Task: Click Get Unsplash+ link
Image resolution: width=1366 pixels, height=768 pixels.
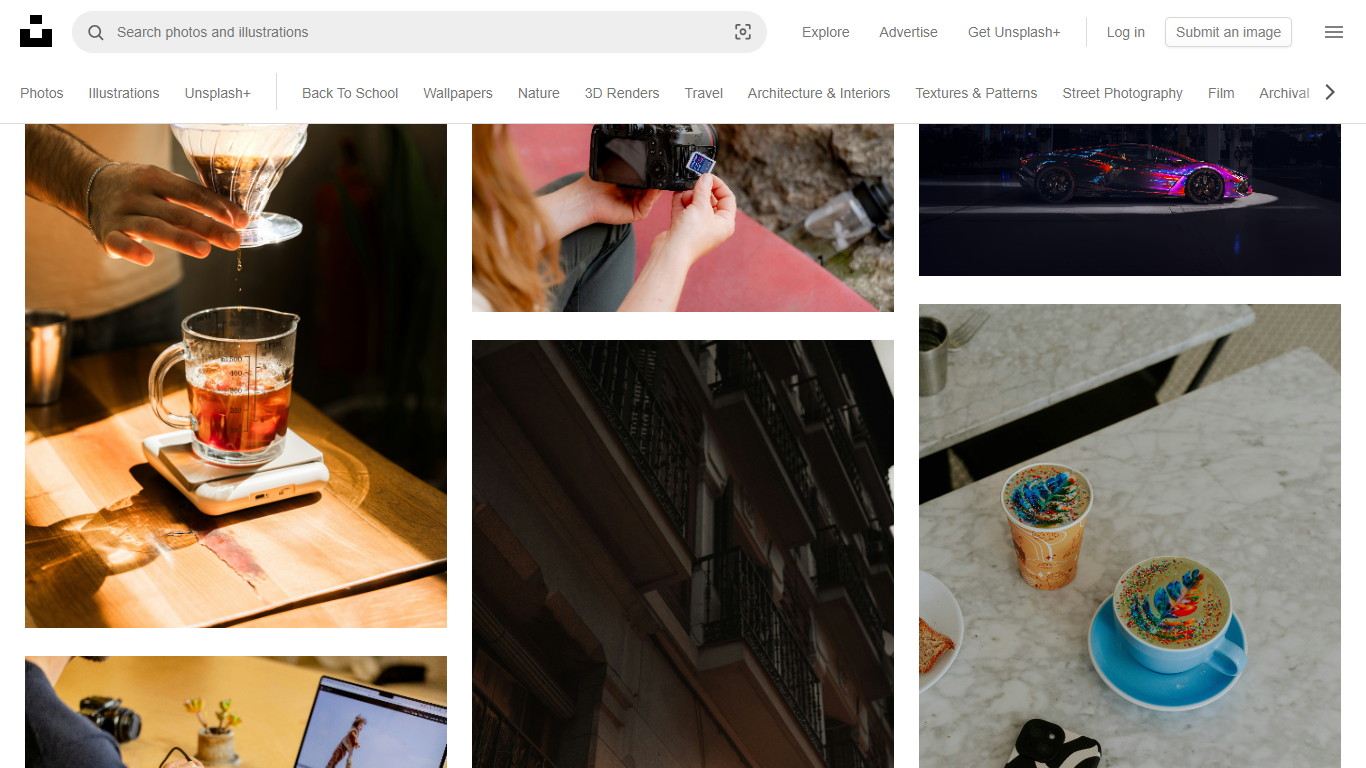Action: [1013, 32]
